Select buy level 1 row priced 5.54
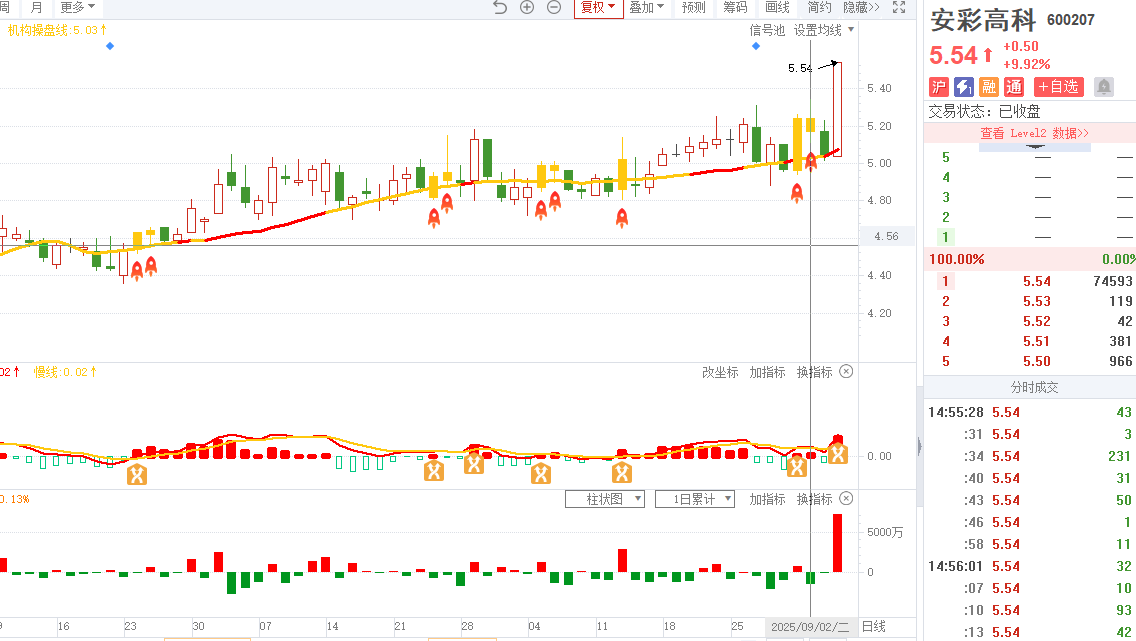This screenshot has height=641, width=1136. (x=1030, y=281)
